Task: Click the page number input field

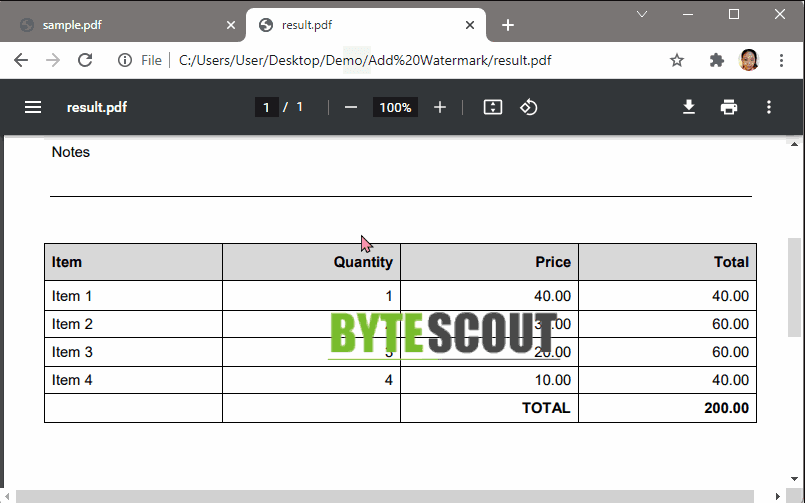Action: [x=266, y=107]
